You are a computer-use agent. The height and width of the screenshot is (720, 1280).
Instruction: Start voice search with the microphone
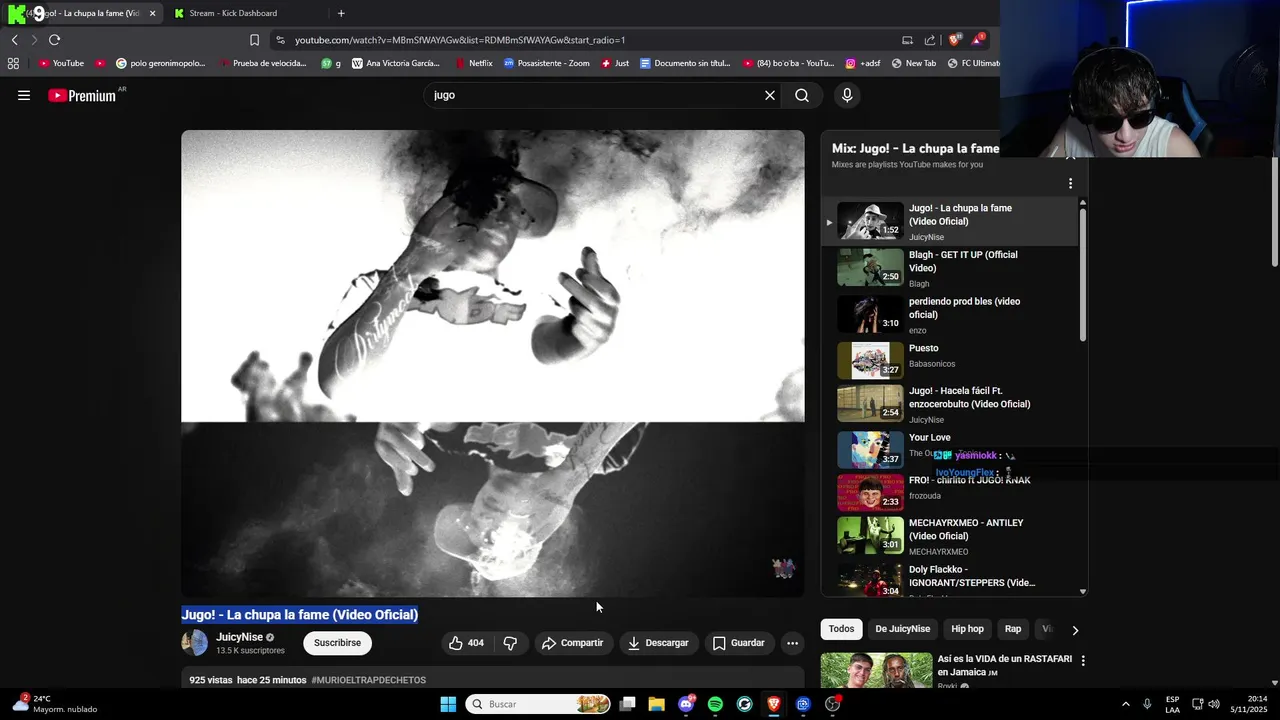tap(847, 95)
